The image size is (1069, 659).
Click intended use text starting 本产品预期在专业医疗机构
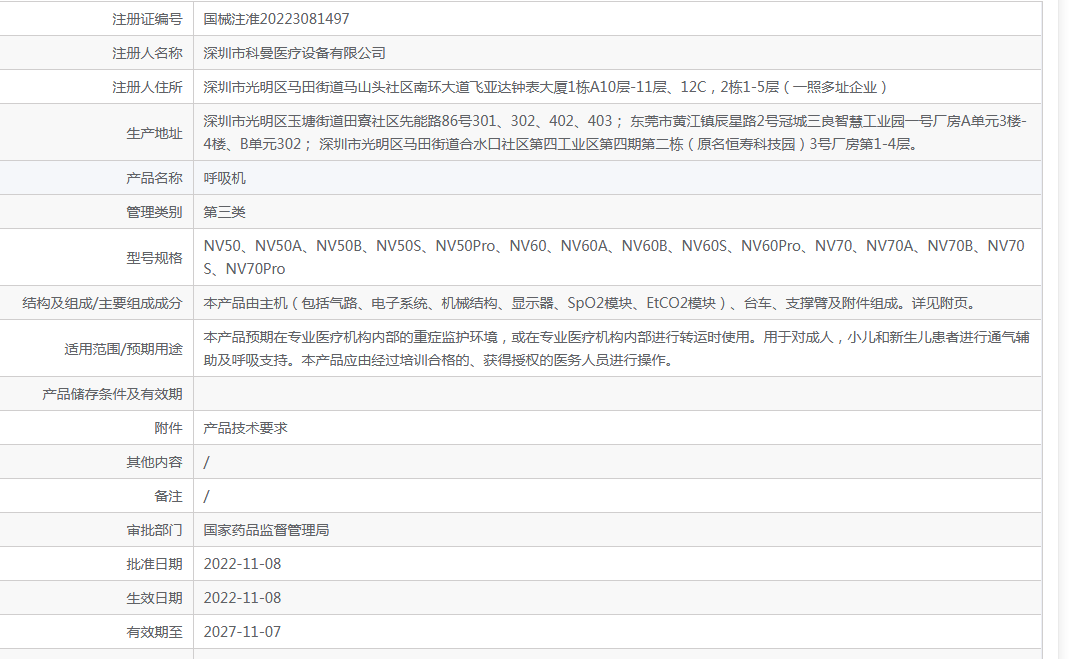pyautogui.click(x=616, y=349)
